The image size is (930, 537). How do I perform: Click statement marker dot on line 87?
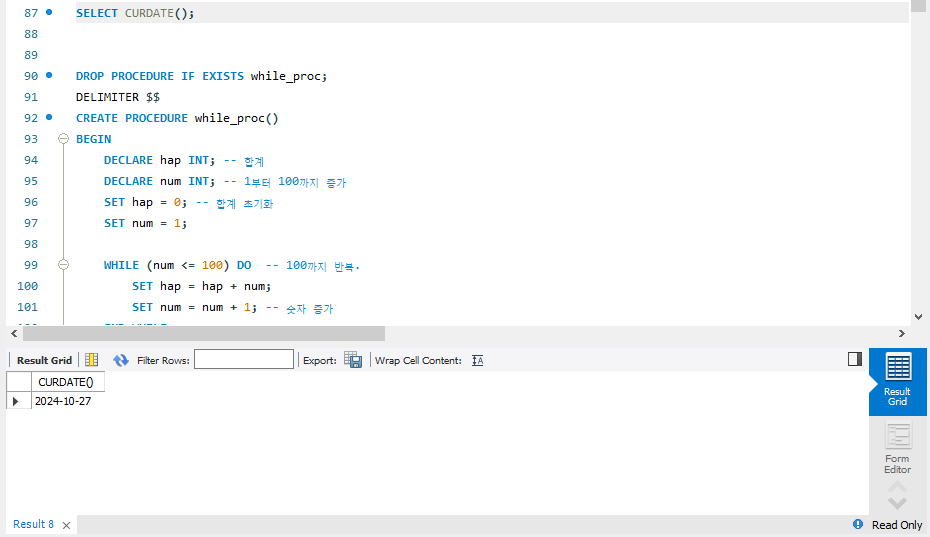[49, 12]
